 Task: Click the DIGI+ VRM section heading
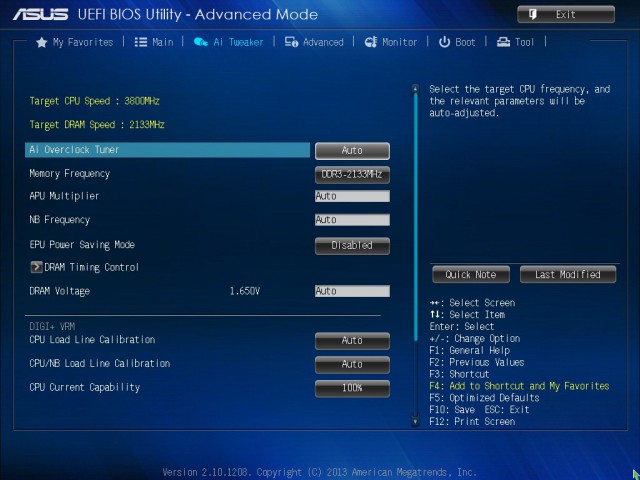(52, 327)
